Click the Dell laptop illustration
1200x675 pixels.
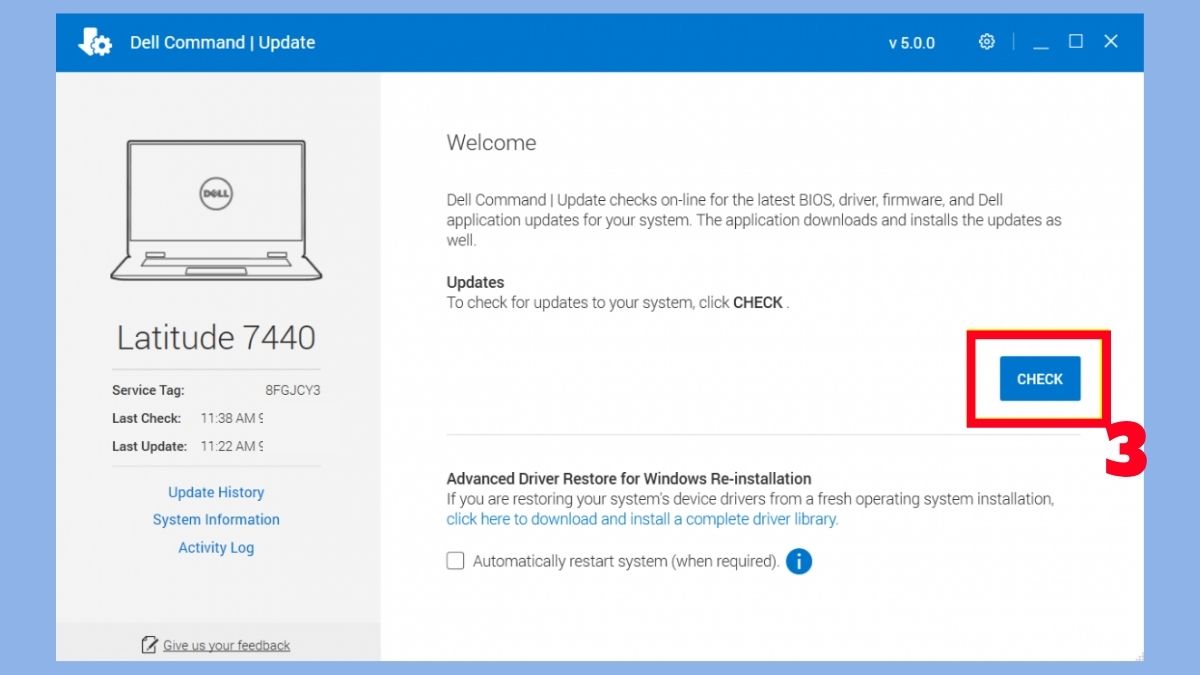216,210
